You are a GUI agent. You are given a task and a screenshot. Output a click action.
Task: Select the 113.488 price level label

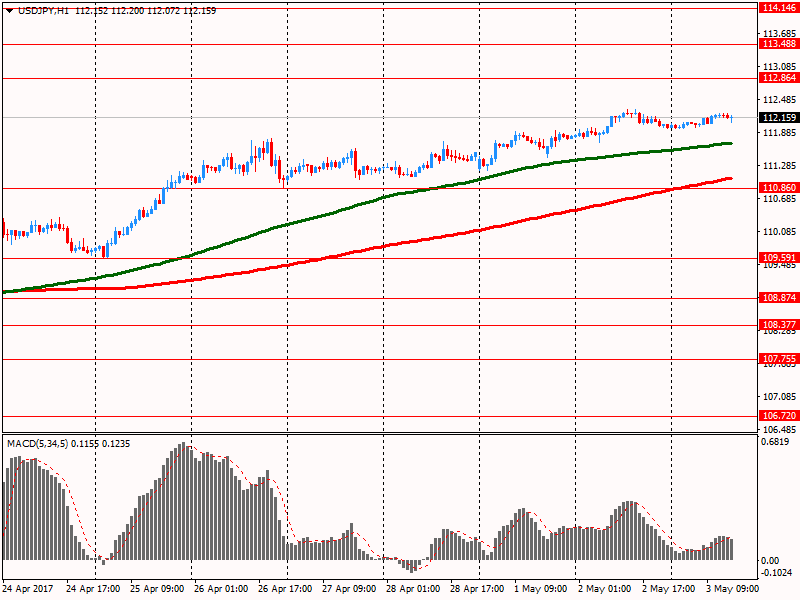(x=779, y=44)
